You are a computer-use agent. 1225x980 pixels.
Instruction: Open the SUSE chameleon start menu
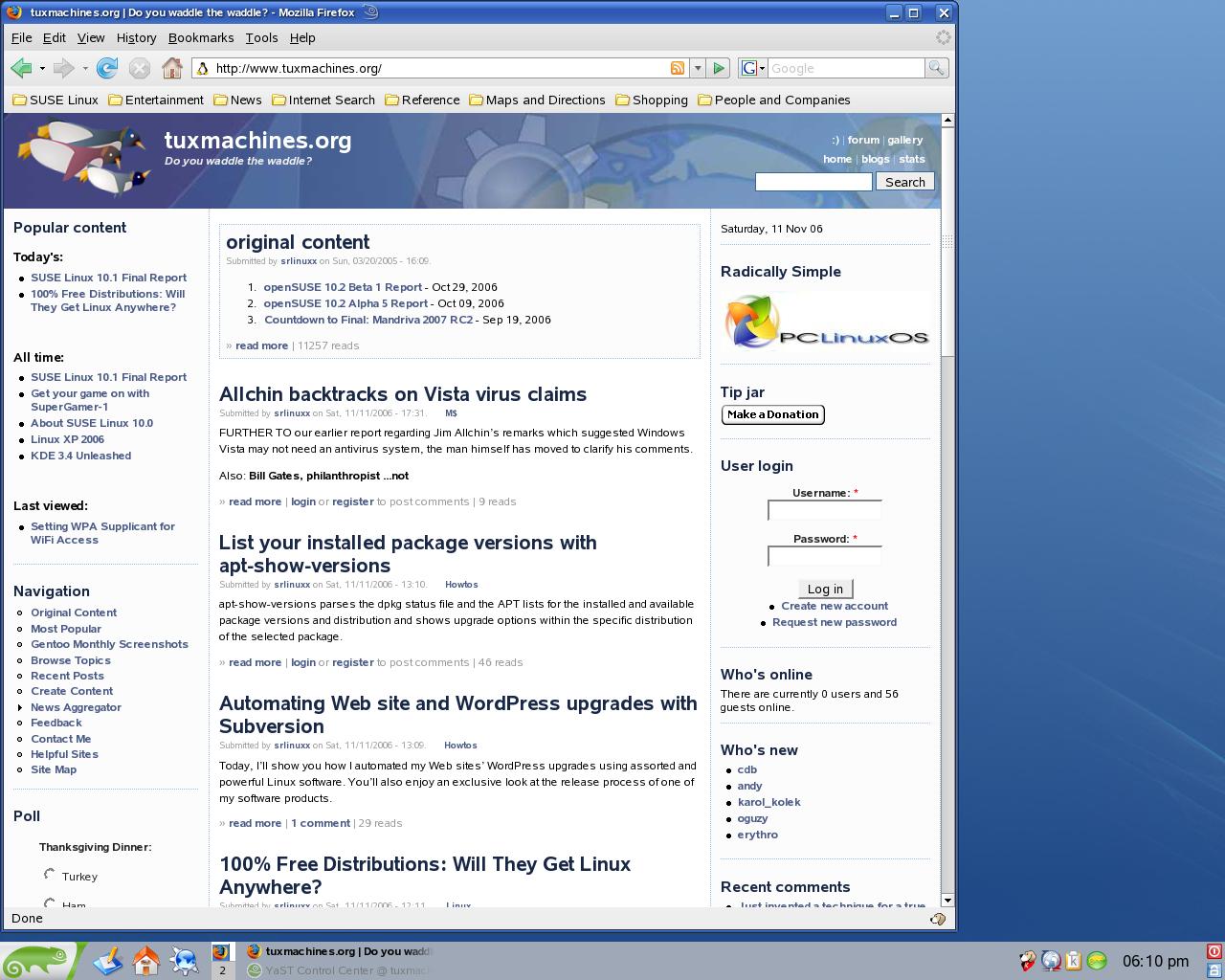(38, 961)
